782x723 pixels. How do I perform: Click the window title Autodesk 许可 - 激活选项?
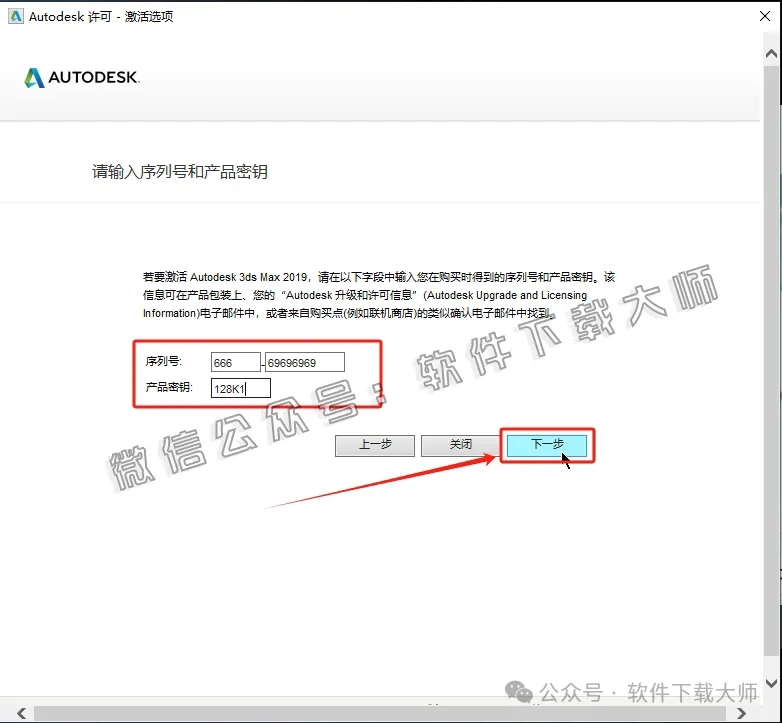coord(101,16)
